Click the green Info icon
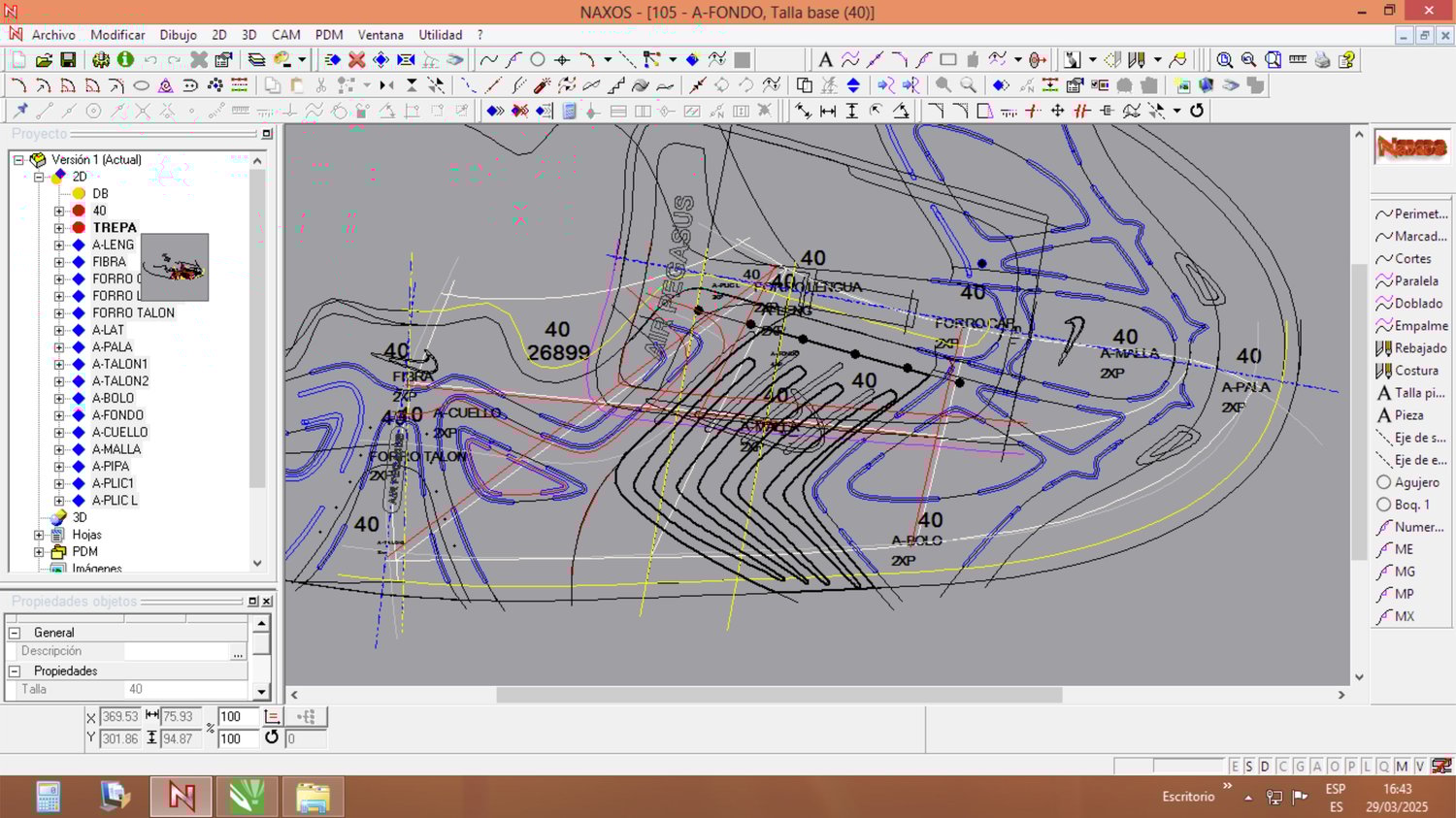This screenshot has width=1456, height=818. pyautogui.click(x=125, y=60)
